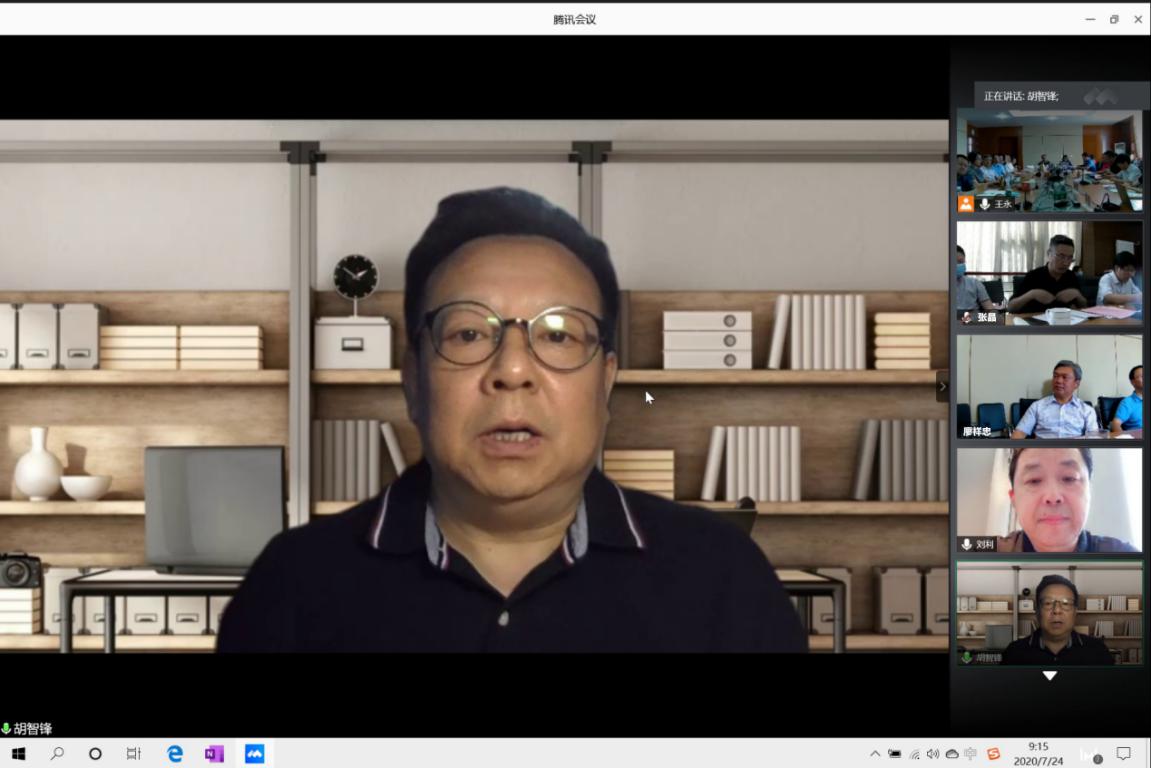The height and width of the screenshot is (768, 1151).
Task: Click the orange host icon on 王永's tile
Action: tap(966, 204)
